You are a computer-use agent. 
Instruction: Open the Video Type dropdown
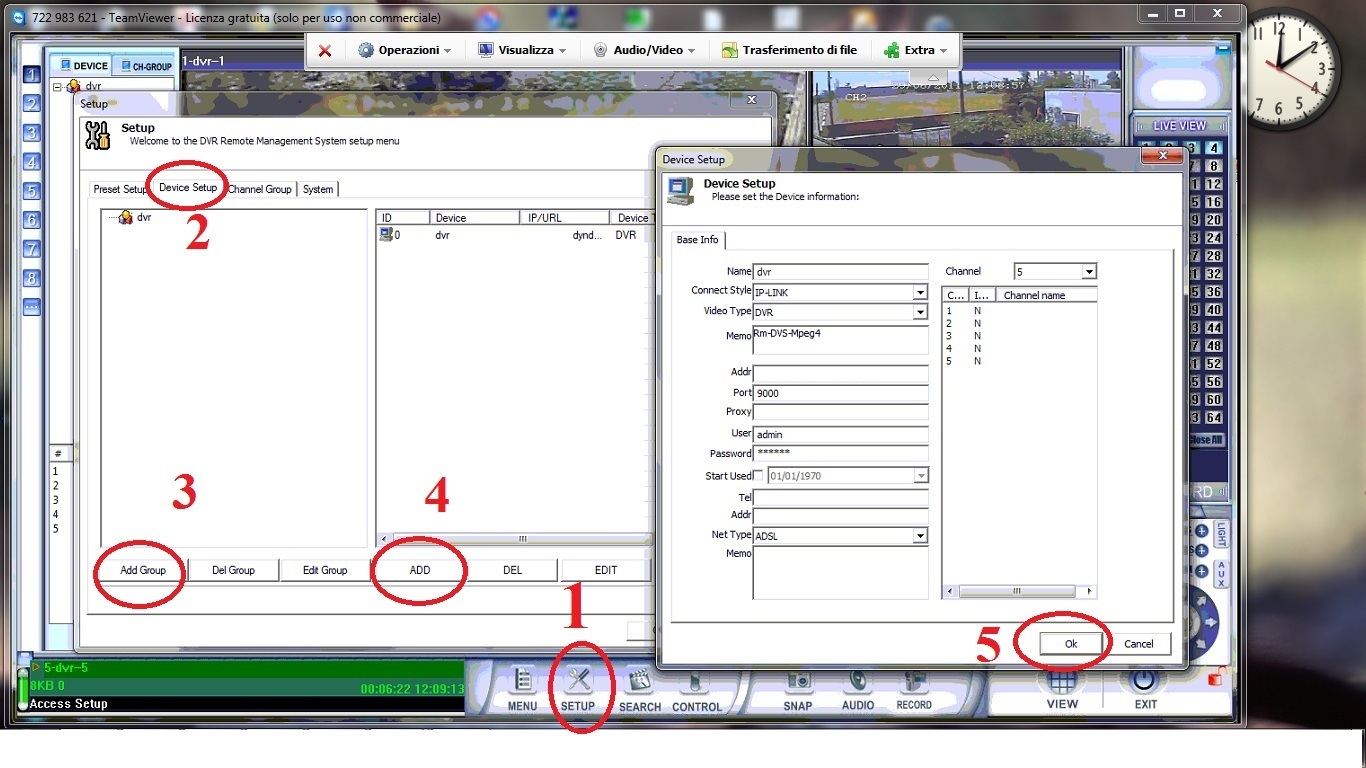pos(919,312)
